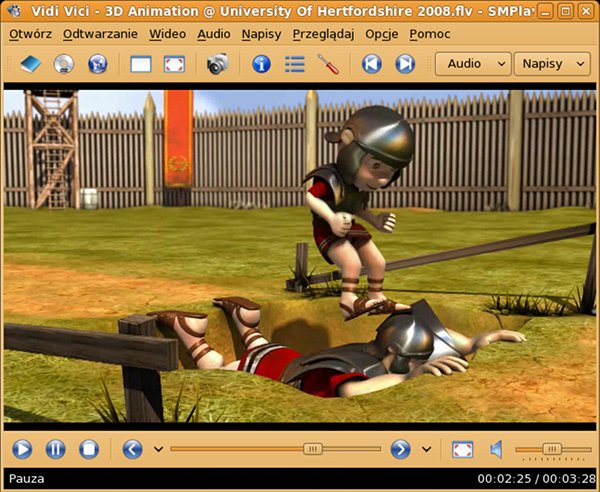Open the Audio menu in menu bar
This screenshot has width=600, height=492.
[x=214, y=34]
